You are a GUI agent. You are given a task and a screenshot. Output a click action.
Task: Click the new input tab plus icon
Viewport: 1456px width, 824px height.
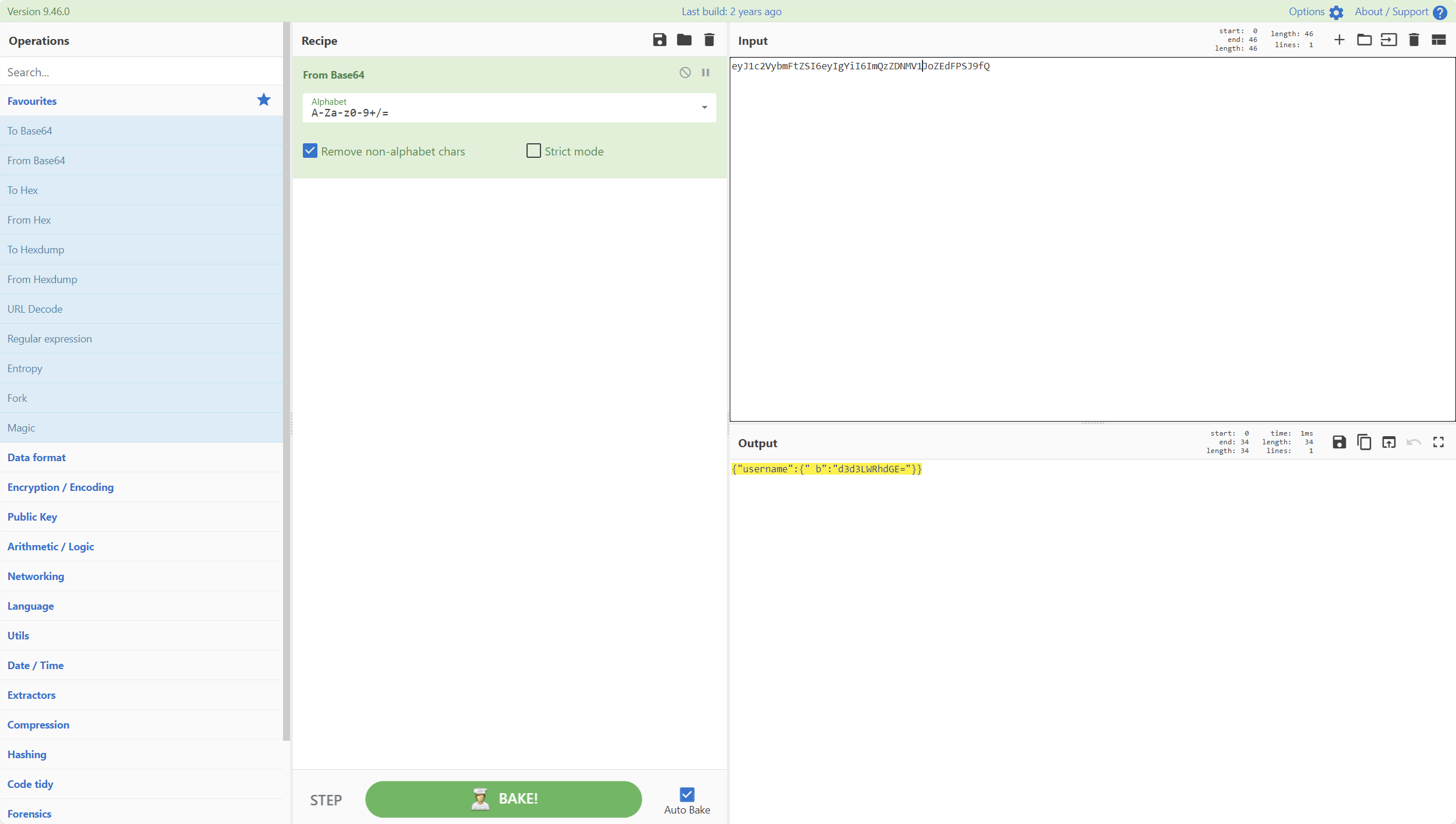1340,41
